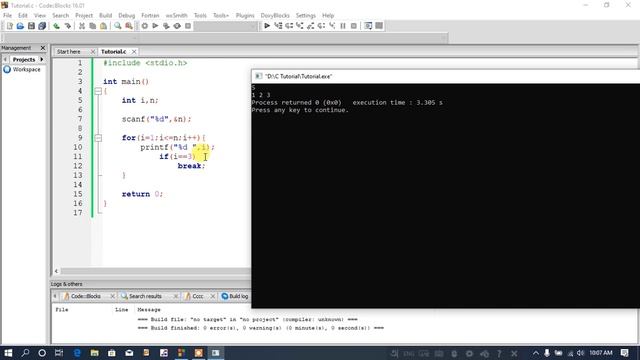Open taskbar Search magnifier

25,353
